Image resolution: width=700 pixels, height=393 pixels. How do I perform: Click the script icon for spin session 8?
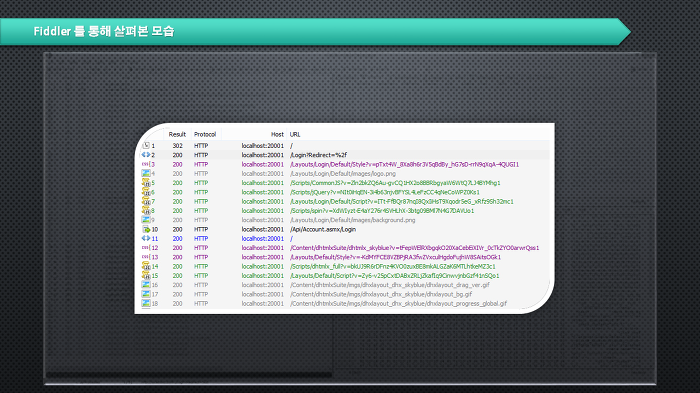click(x=146, y=210)
